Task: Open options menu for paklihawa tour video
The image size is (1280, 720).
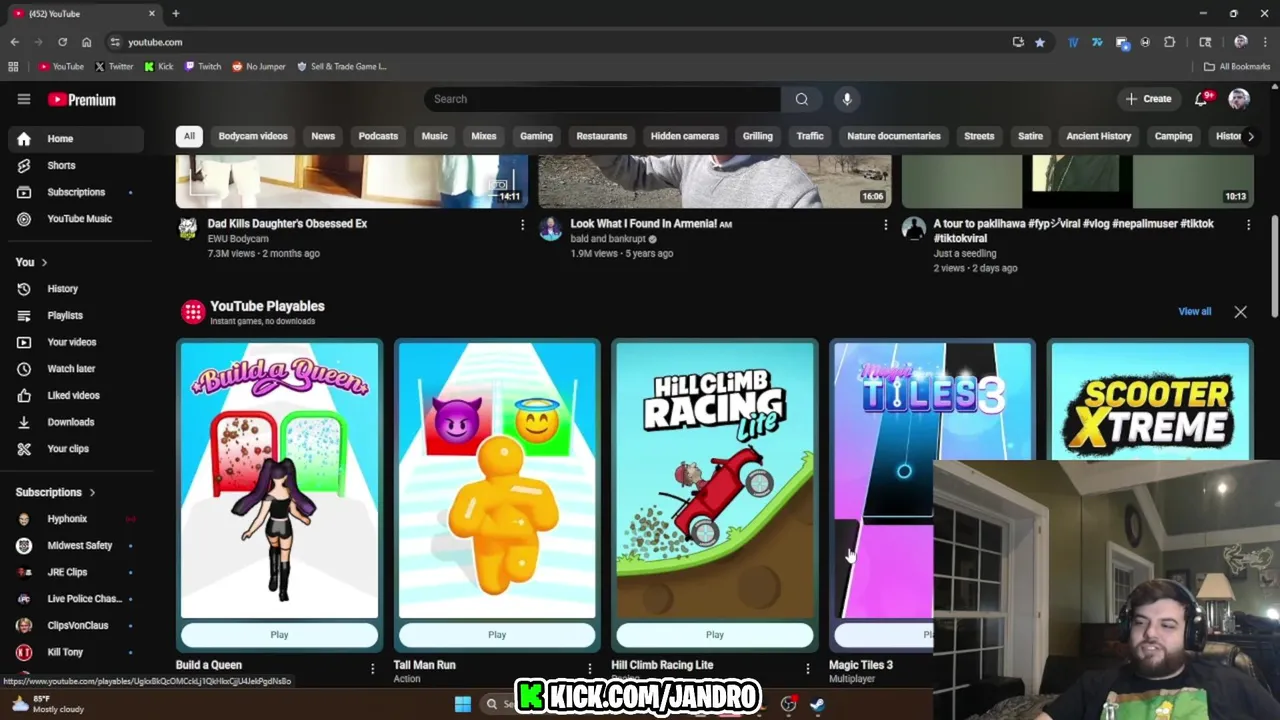Action: point(1248,225)
